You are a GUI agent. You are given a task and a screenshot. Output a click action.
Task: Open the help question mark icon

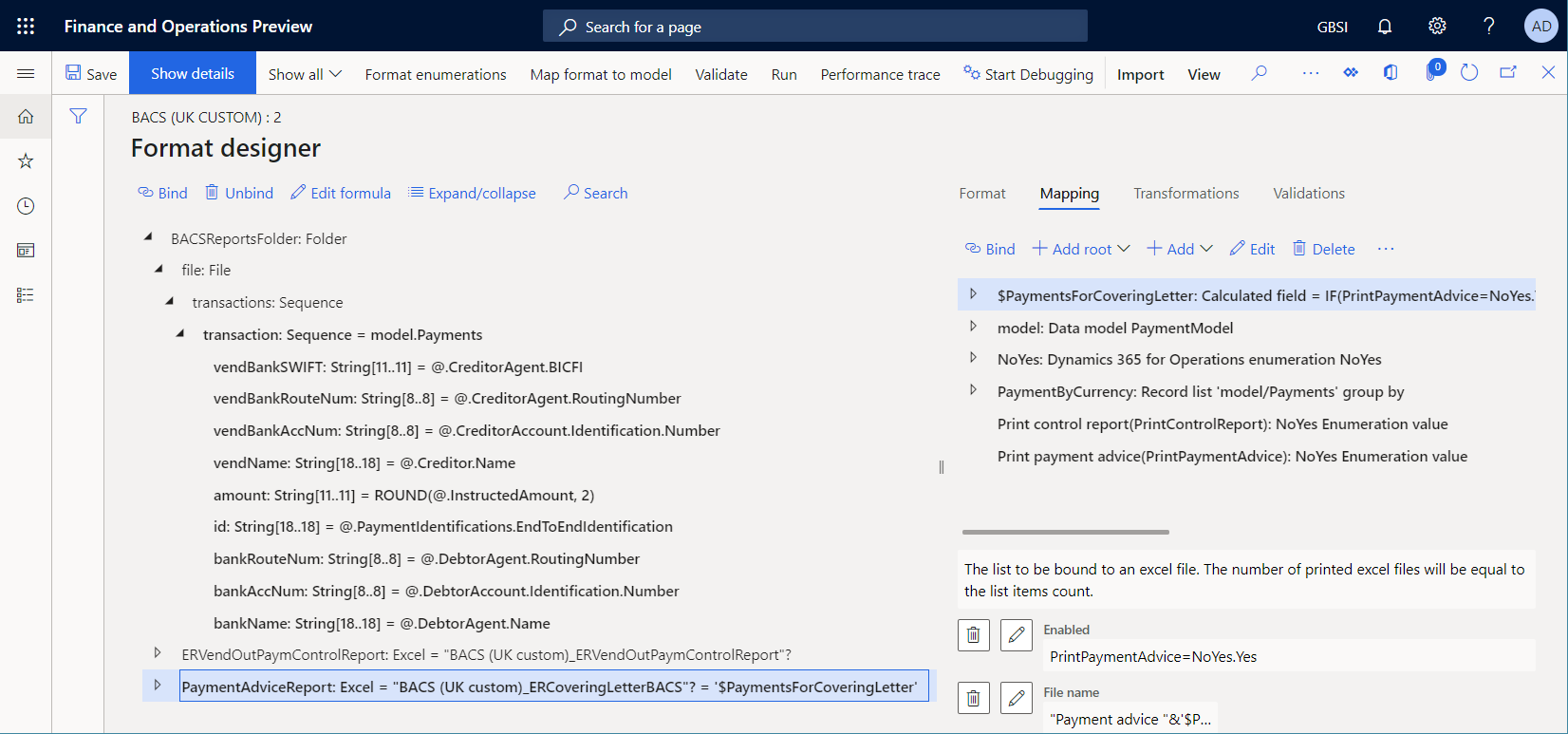pos(1489,27)
